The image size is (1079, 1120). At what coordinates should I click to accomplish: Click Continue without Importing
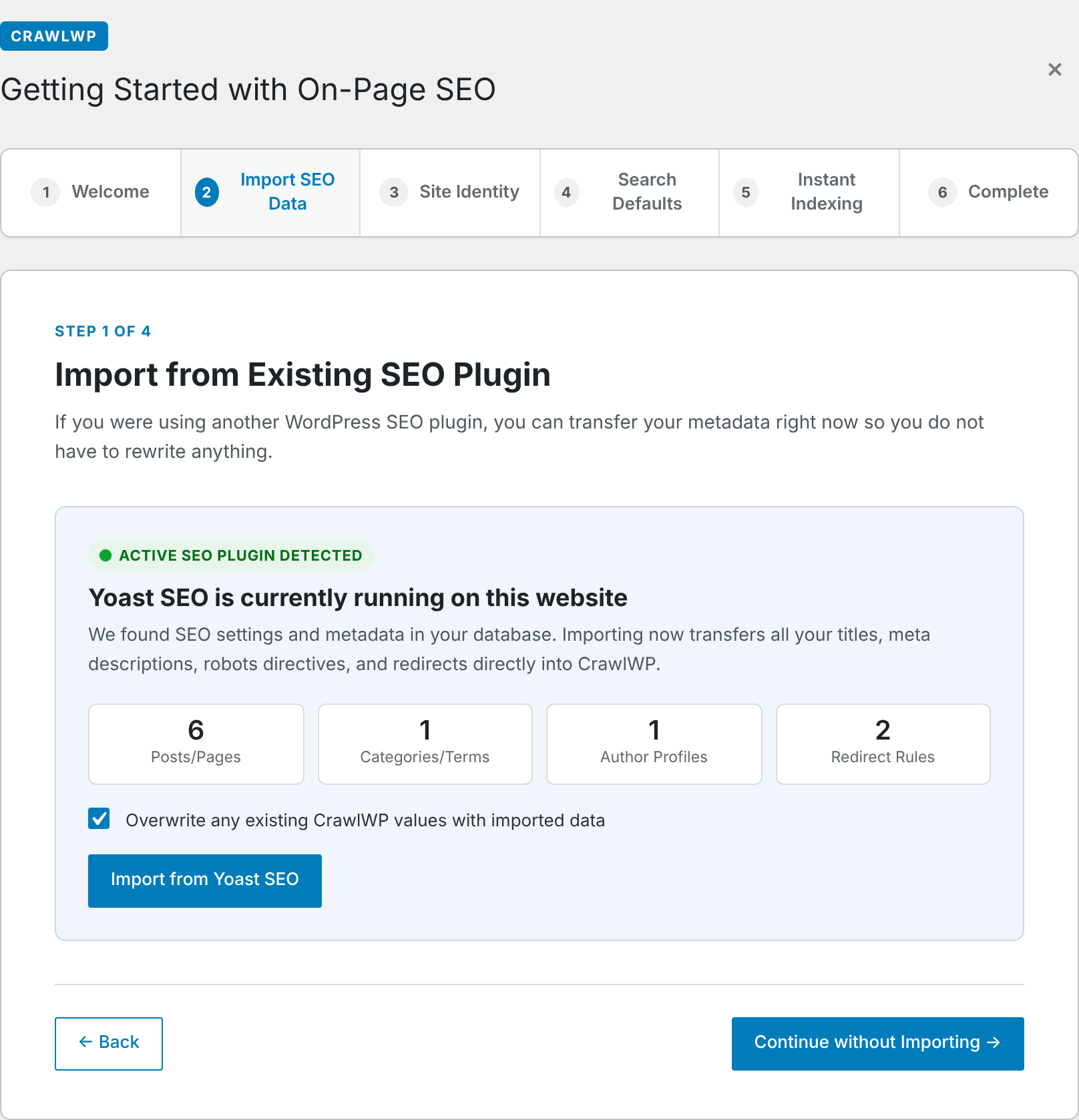pos(877,1043)
